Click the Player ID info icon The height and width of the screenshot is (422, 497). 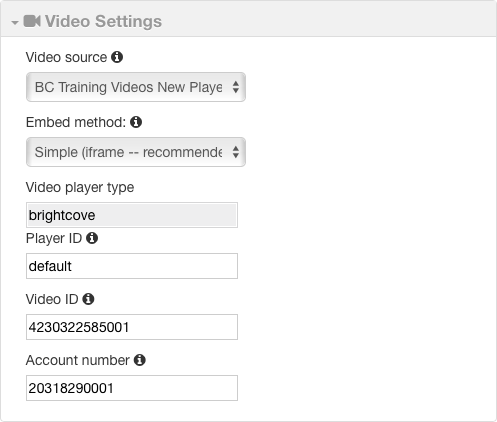tap(92, 238)
